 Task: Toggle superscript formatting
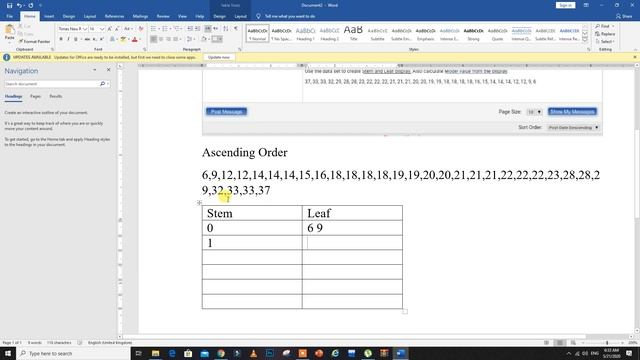[x=101, y=39]
